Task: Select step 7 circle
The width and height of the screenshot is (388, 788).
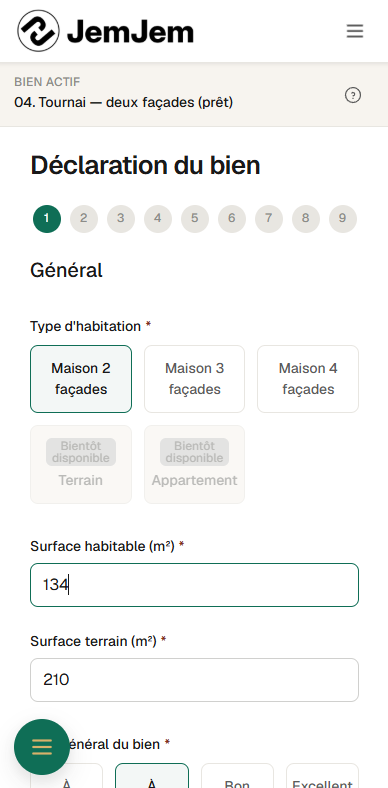Action: [x=269, y=219]
